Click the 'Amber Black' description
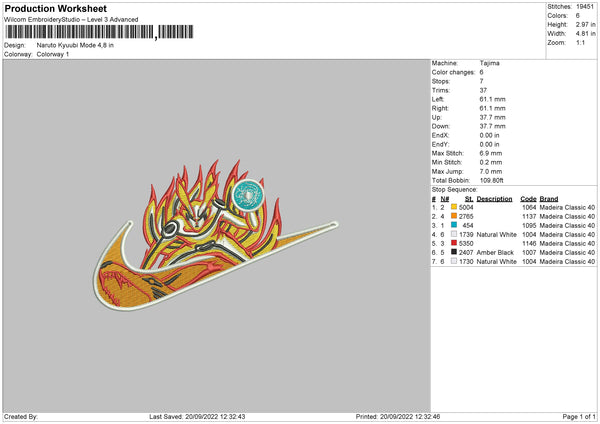 (495, 253)
